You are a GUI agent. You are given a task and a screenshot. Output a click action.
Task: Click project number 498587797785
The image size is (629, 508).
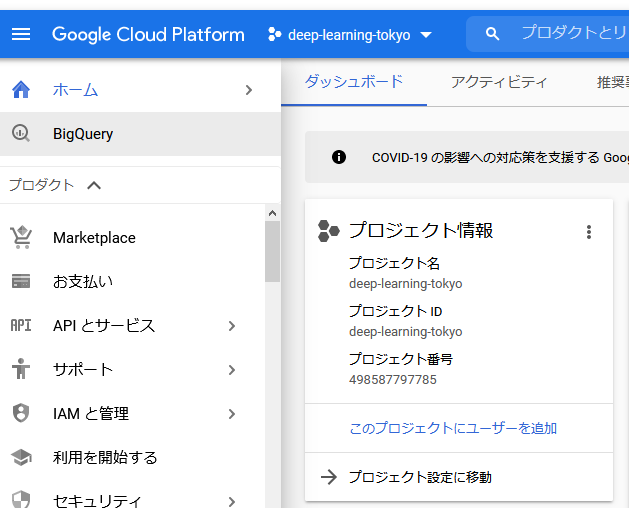click(x=393, y=380)
